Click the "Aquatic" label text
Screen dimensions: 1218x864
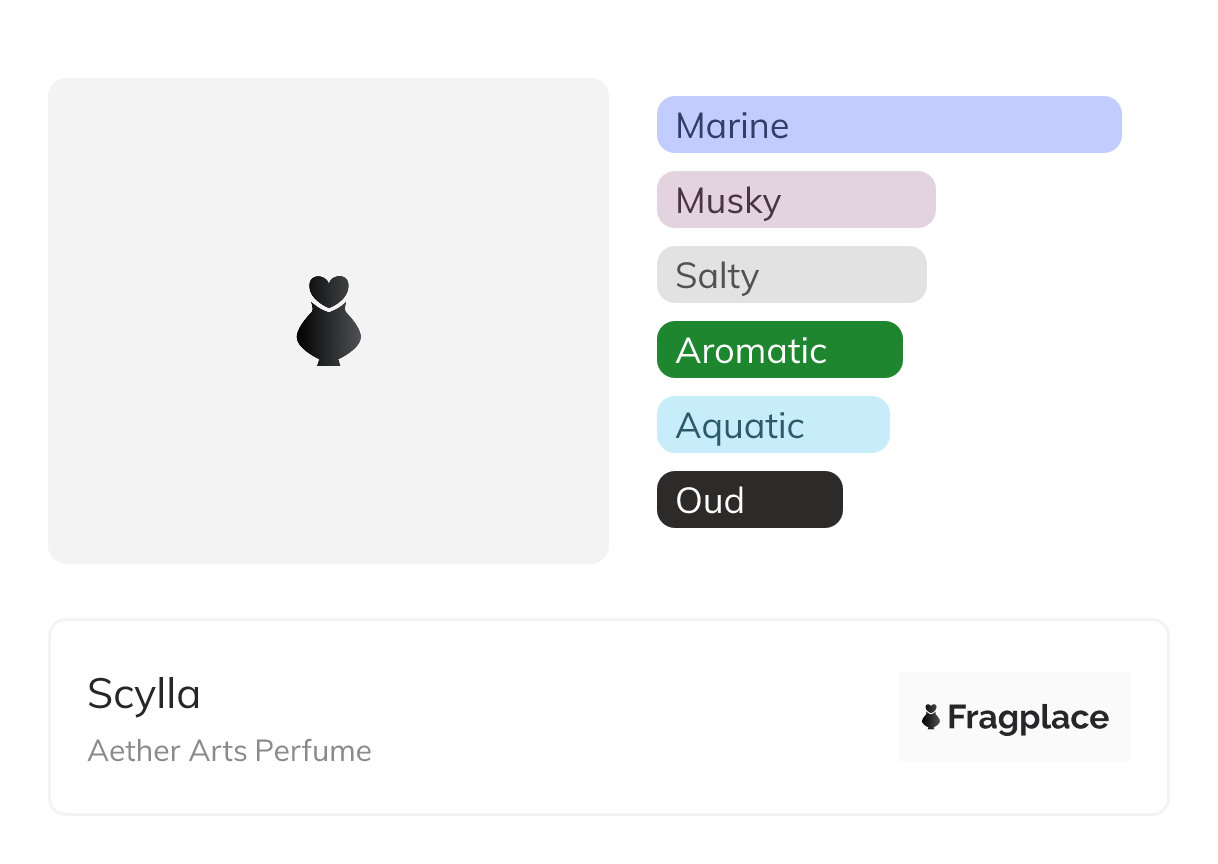coord(740,426)
